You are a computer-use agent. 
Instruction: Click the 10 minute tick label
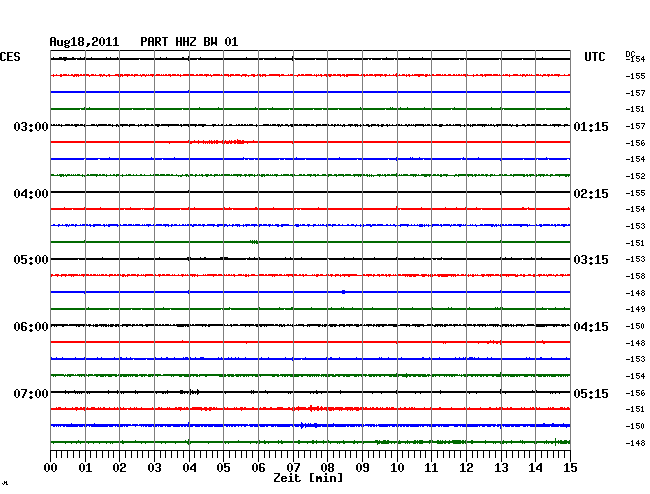pyautogui.click(x=397, y=467)
